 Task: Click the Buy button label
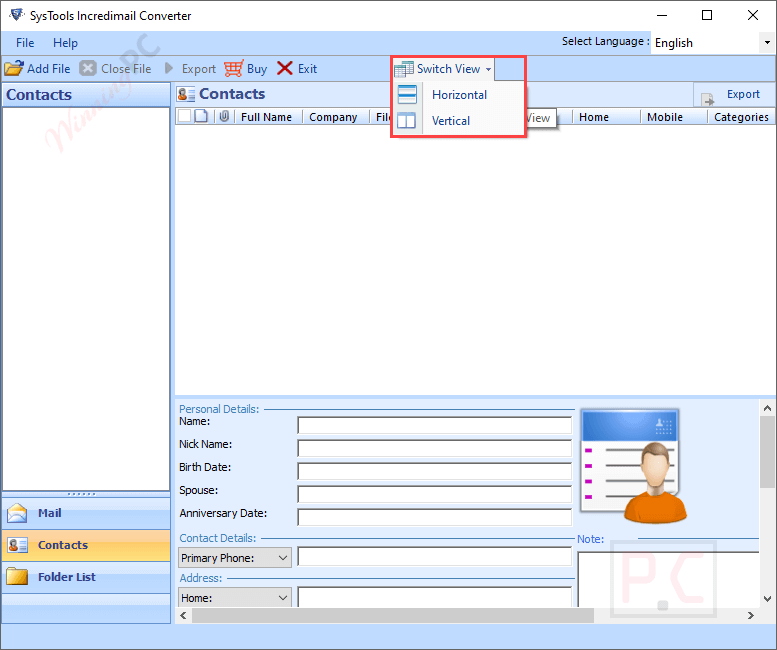click(257, 69)
